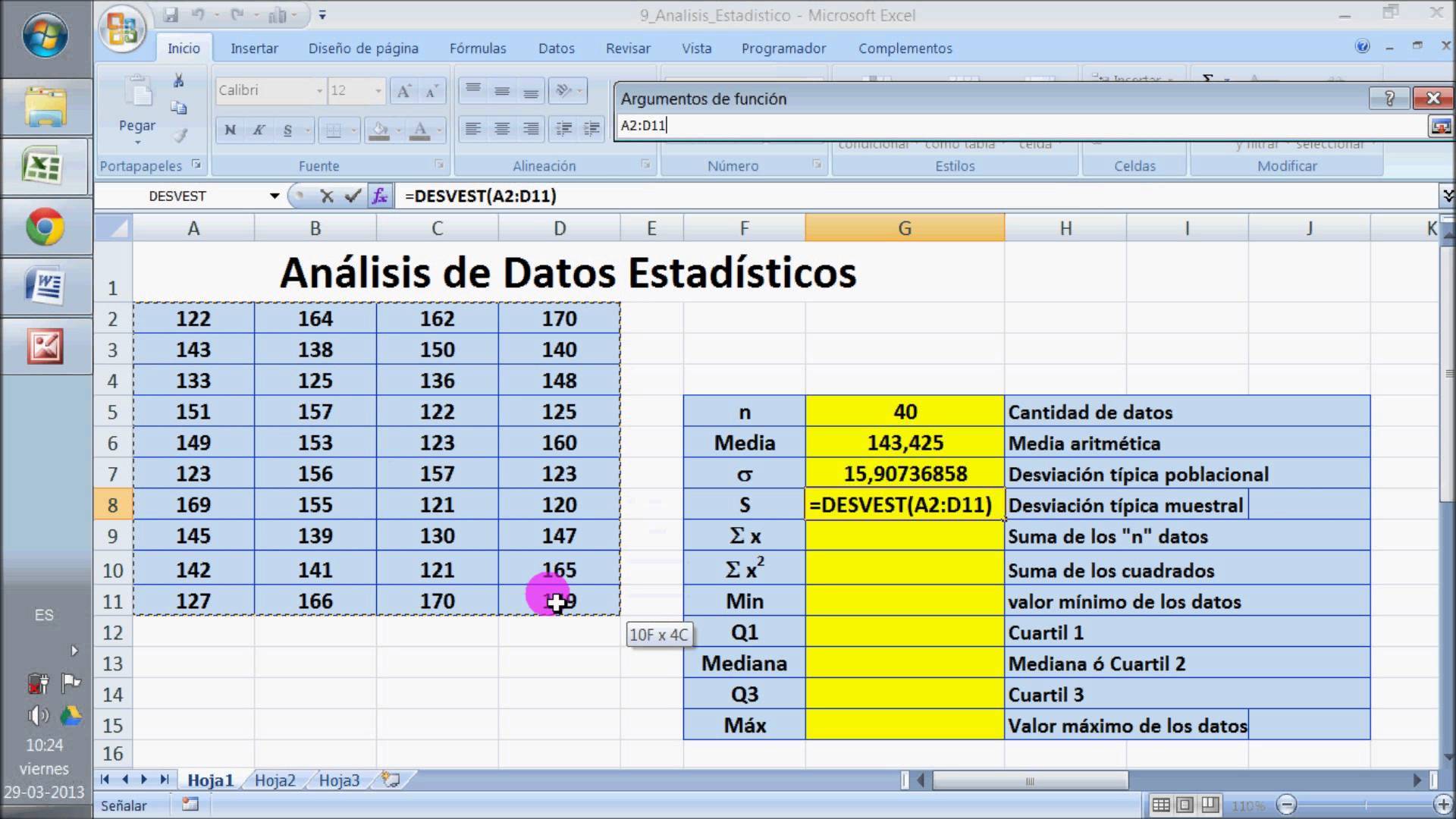Expand the function arguments dialog icon
This screenshot has height=819, width=1456.
coord(1440,126)
